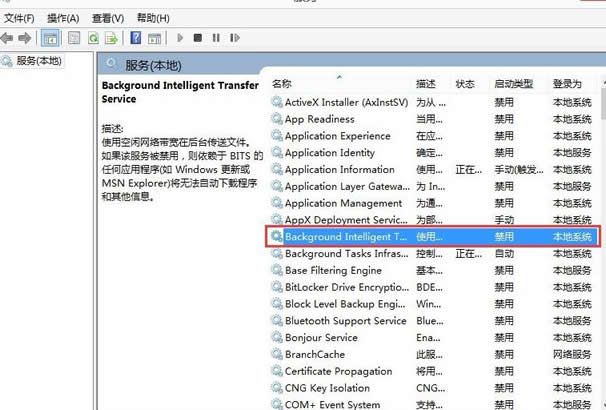Click the gear icon of CNG Key Isolation
The width and height of the screenshot is (606, 410).
click(x=277, y=388)
